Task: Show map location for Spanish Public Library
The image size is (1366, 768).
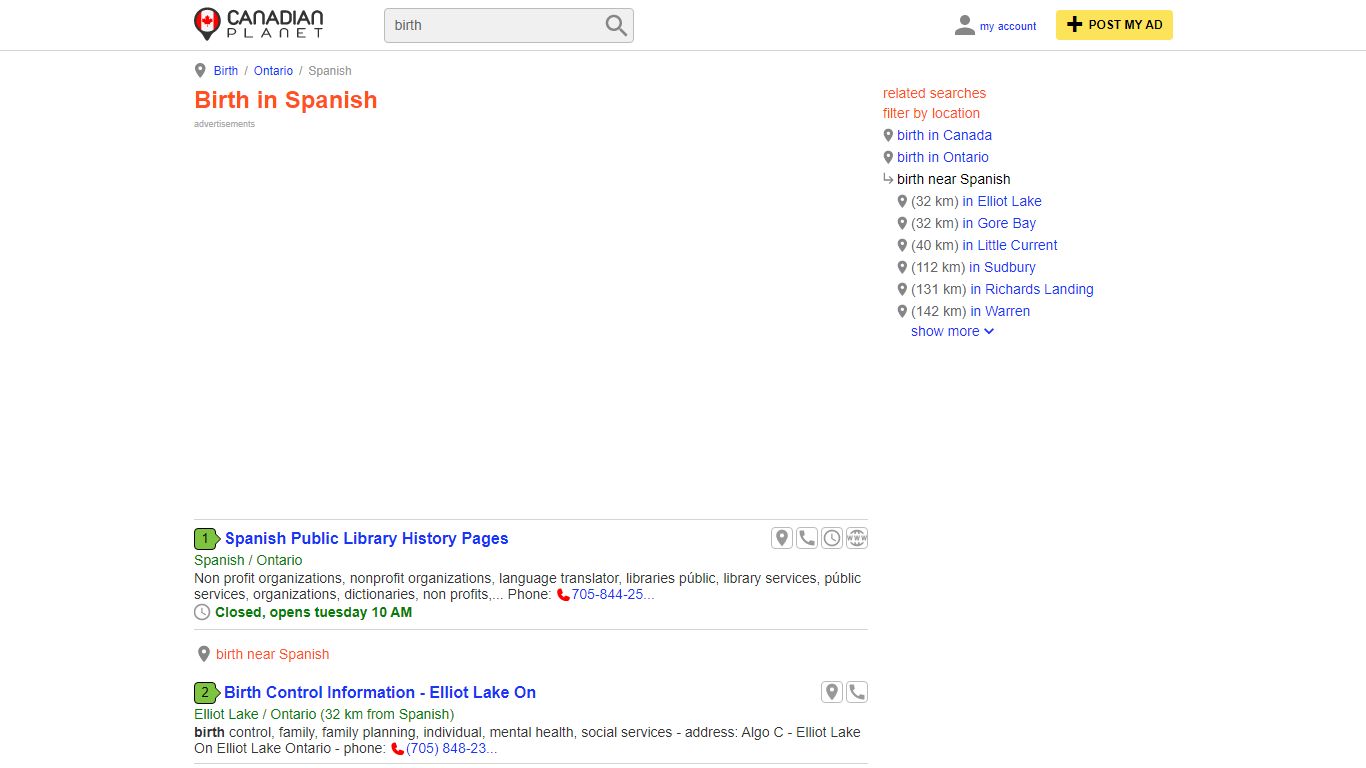Action: tap(782, 538)
